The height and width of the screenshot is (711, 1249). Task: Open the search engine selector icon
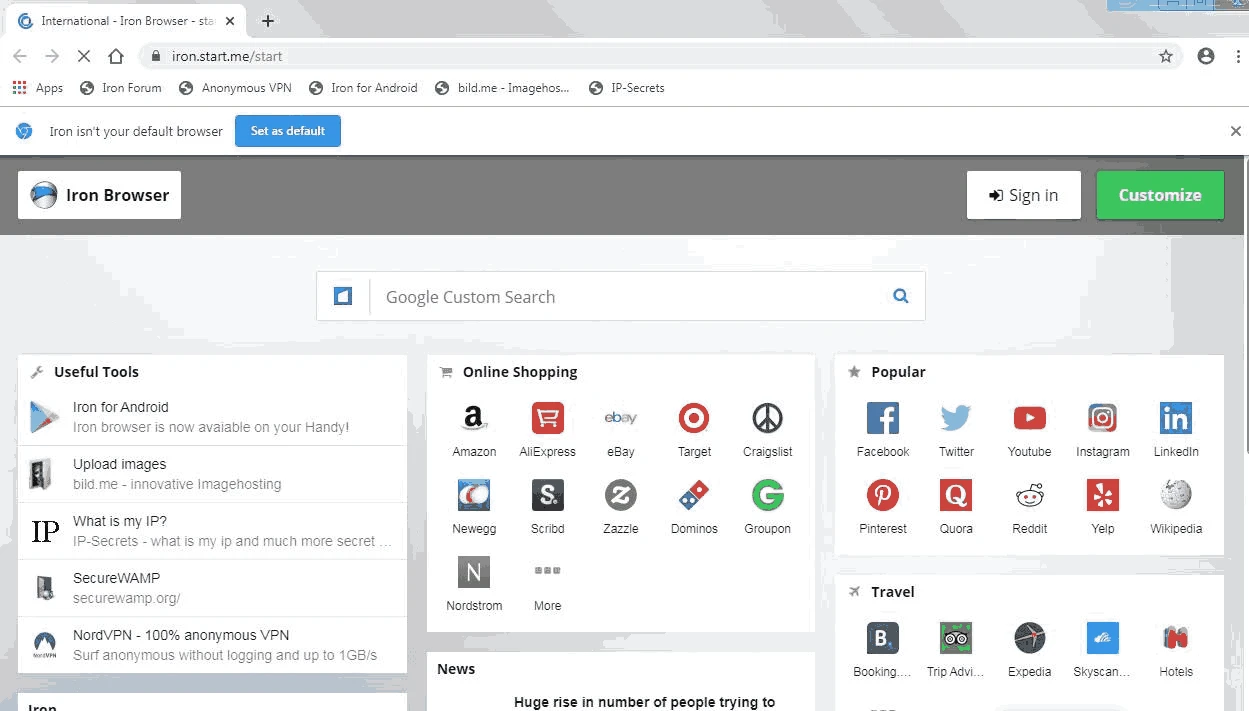click(x=343, y=296)
